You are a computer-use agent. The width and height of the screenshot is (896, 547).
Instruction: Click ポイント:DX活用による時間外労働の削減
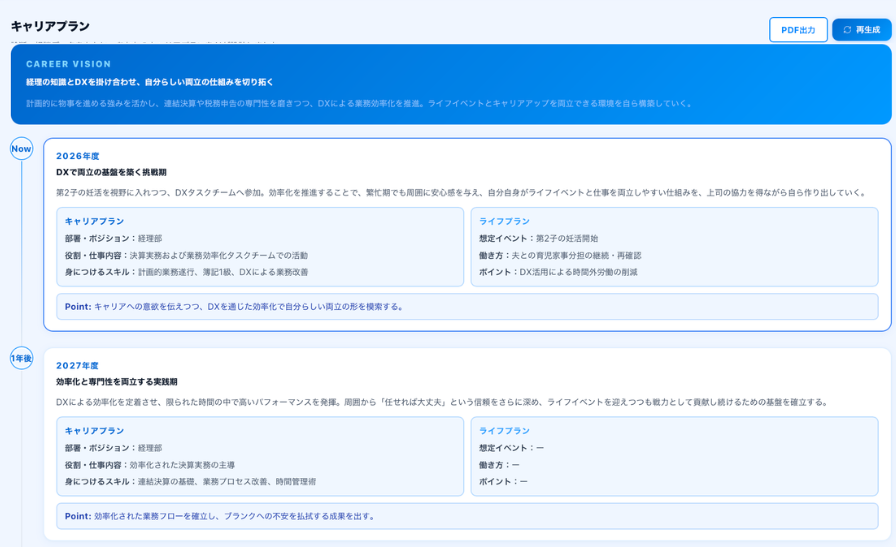(x=558, y=272)
